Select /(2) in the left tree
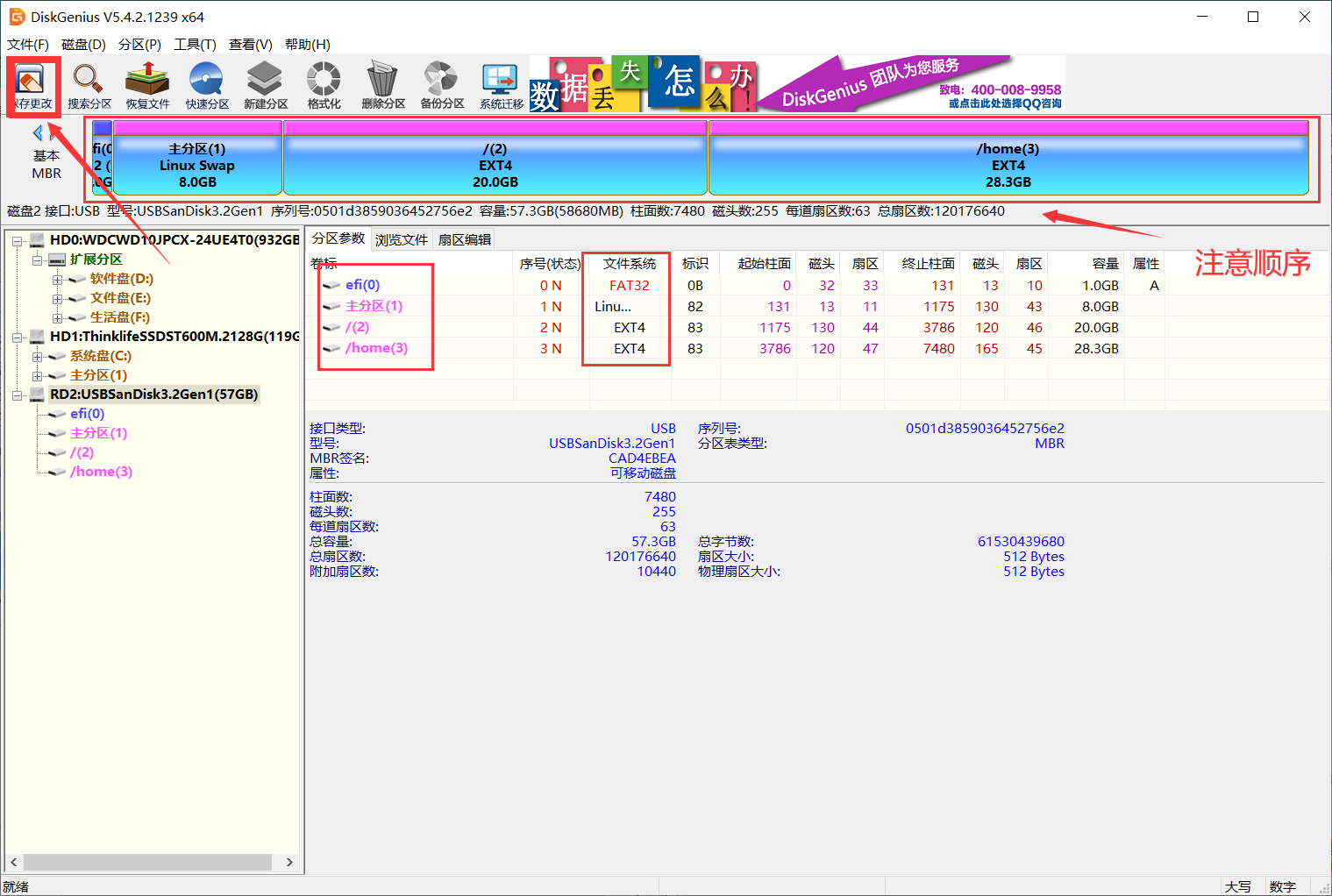1332x896 pixels. tap(82, 452)
